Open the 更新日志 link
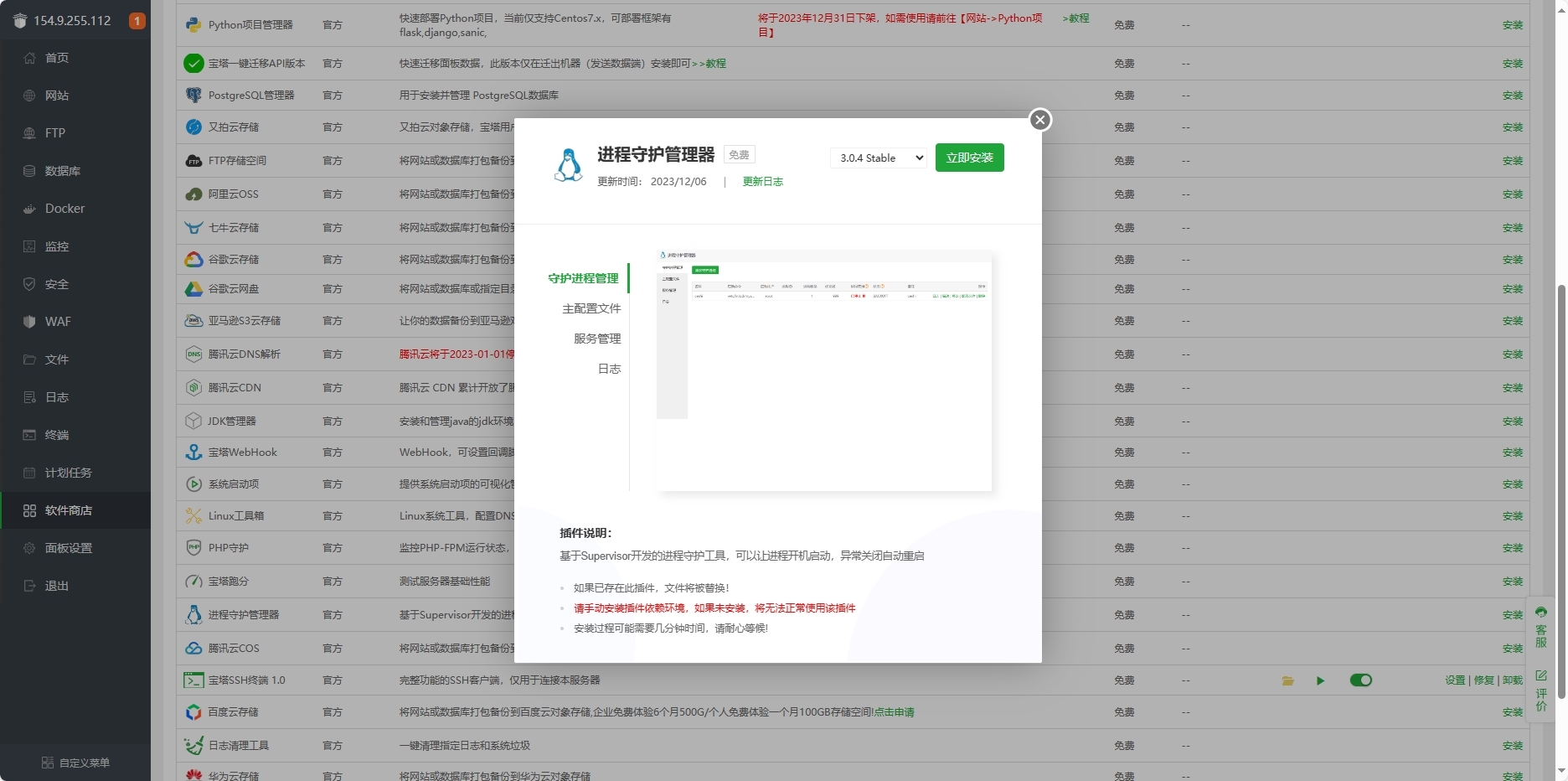The width and height of the screenshot is (1568, 781). [762, 182]
